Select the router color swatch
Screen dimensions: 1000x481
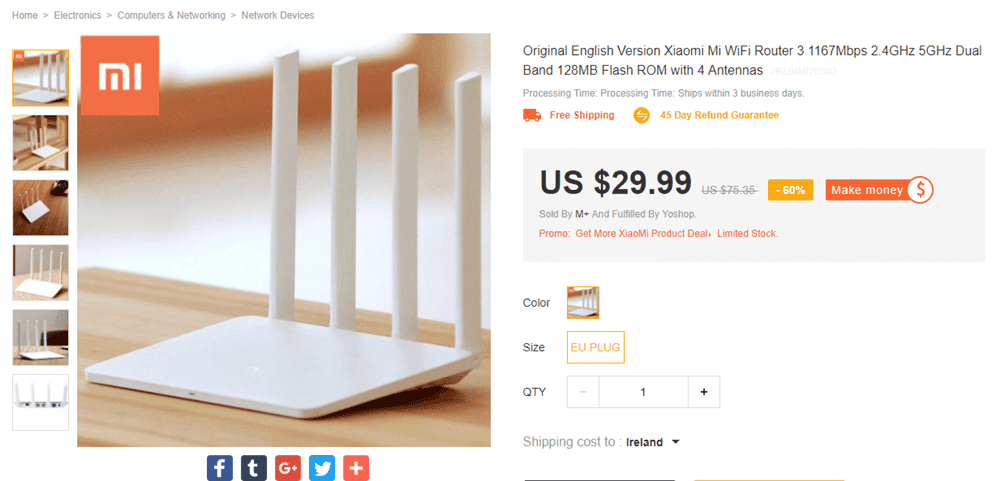[x=583, y=302]
